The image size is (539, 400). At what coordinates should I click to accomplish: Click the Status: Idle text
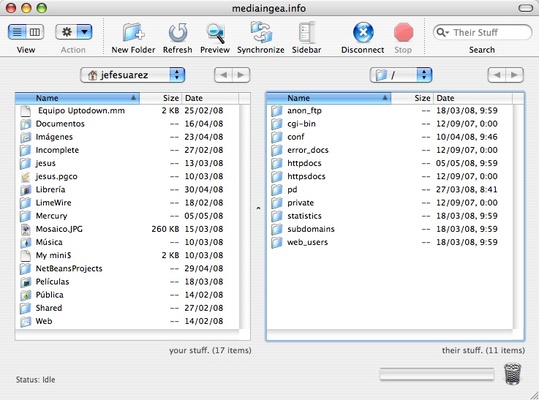point(35,380)
